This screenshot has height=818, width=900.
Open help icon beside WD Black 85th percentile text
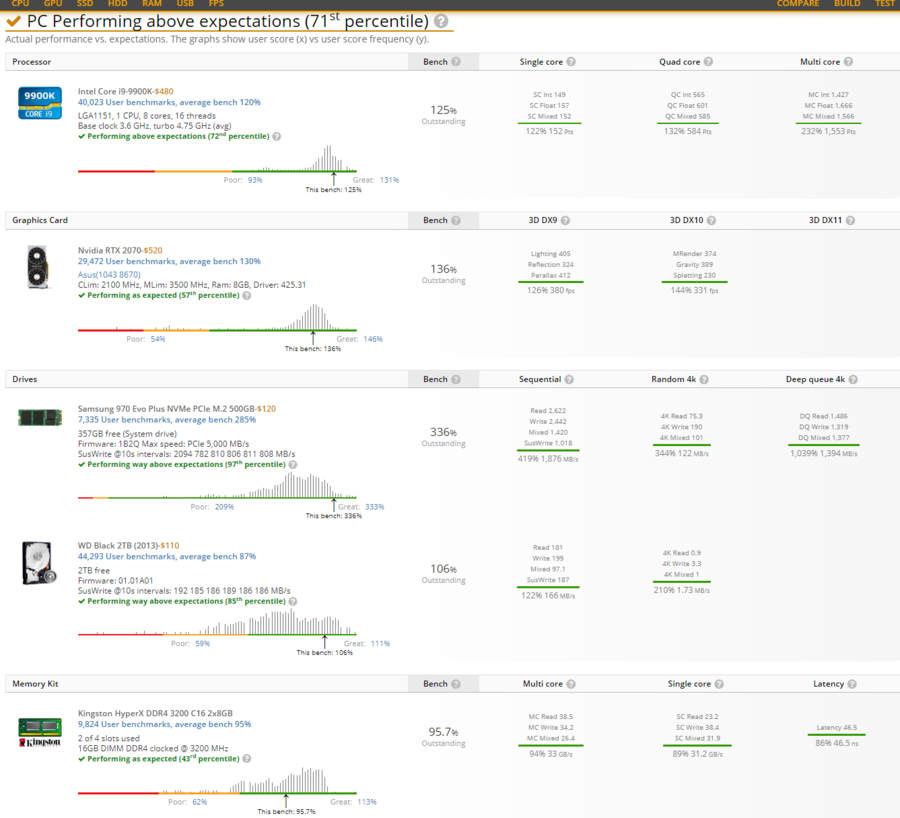tap(293, 602)
